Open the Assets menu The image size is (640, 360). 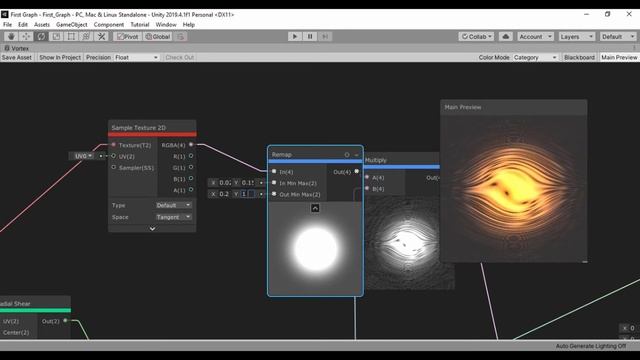[x=42, y=24]
